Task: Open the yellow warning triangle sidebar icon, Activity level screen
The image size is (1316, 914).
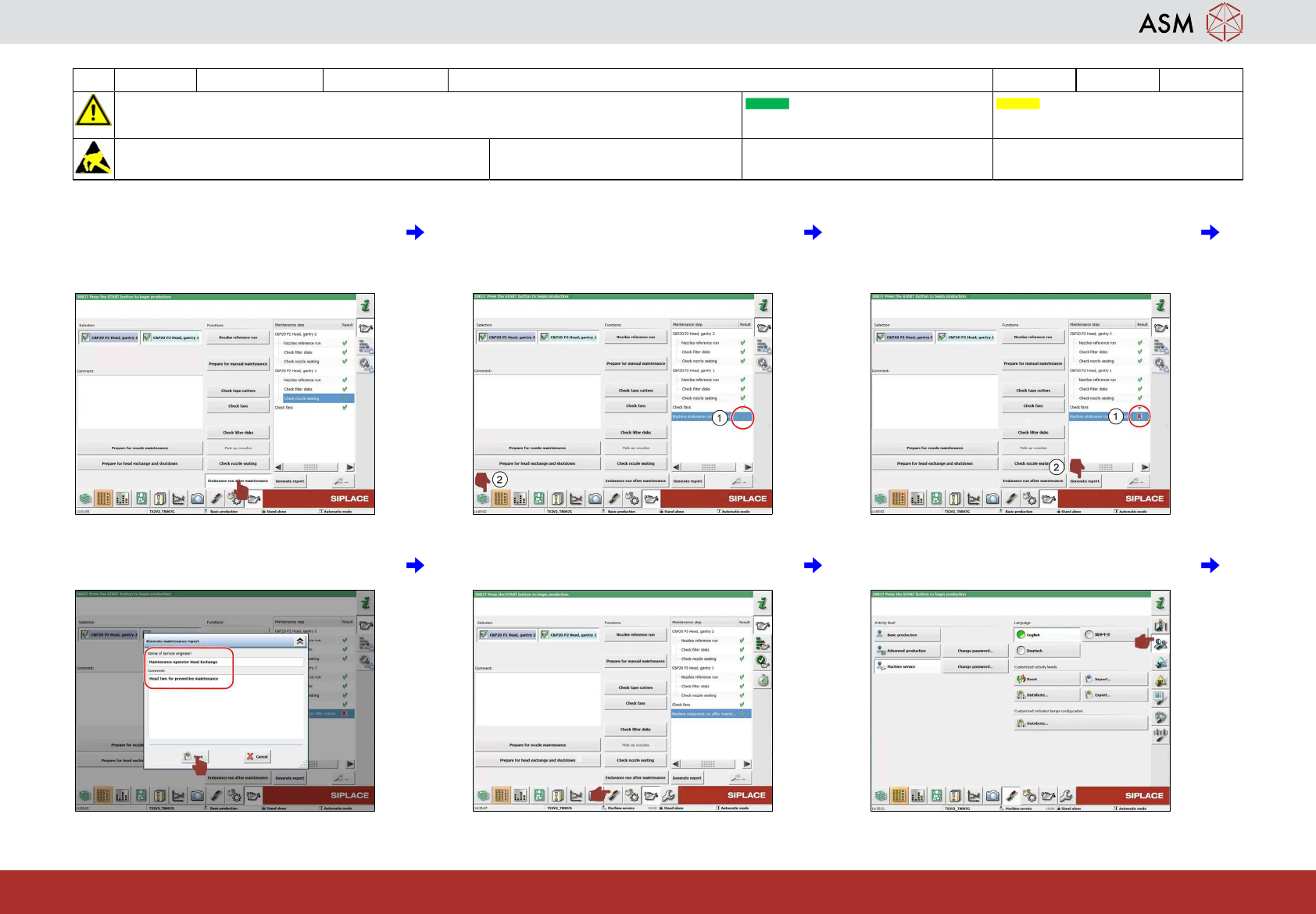Action: point(1160,680)
